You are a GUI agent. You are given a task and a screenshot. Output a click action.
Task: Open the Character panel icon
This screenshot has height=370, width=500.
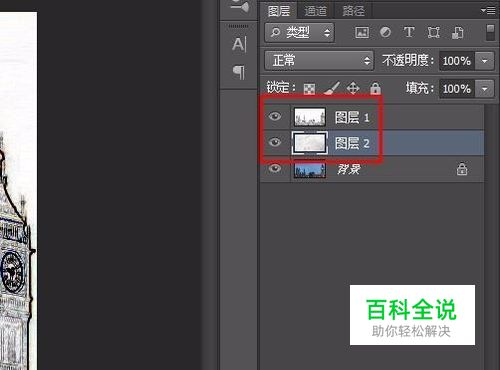(239, 44)
